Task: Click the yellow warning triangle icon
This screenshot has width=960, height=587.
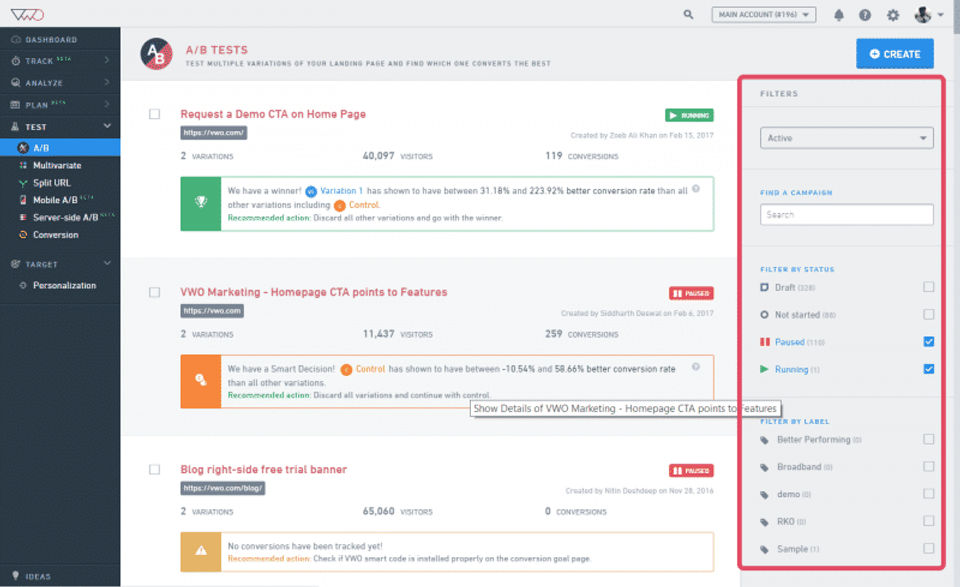Action: tap(201, 551)
